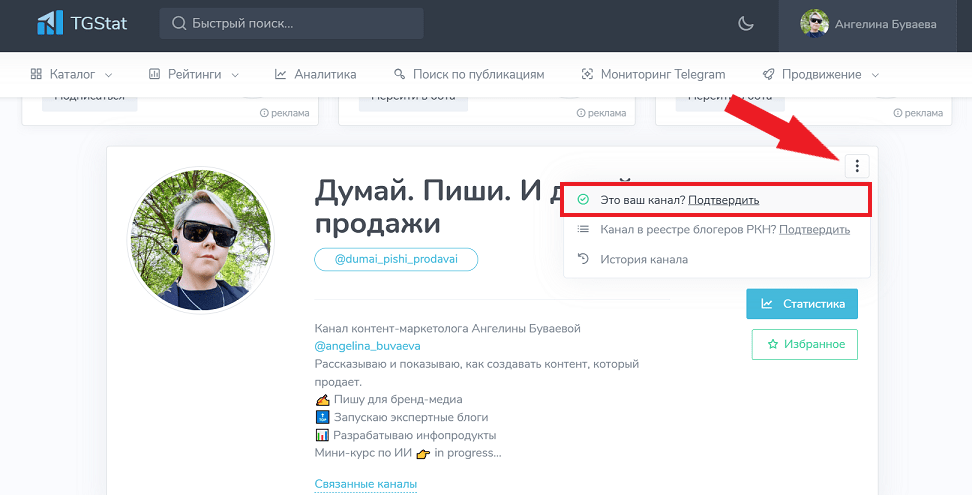972x495 pixels.
Task: Toggle dark mode with the moon icon
Action: point(745,24)
